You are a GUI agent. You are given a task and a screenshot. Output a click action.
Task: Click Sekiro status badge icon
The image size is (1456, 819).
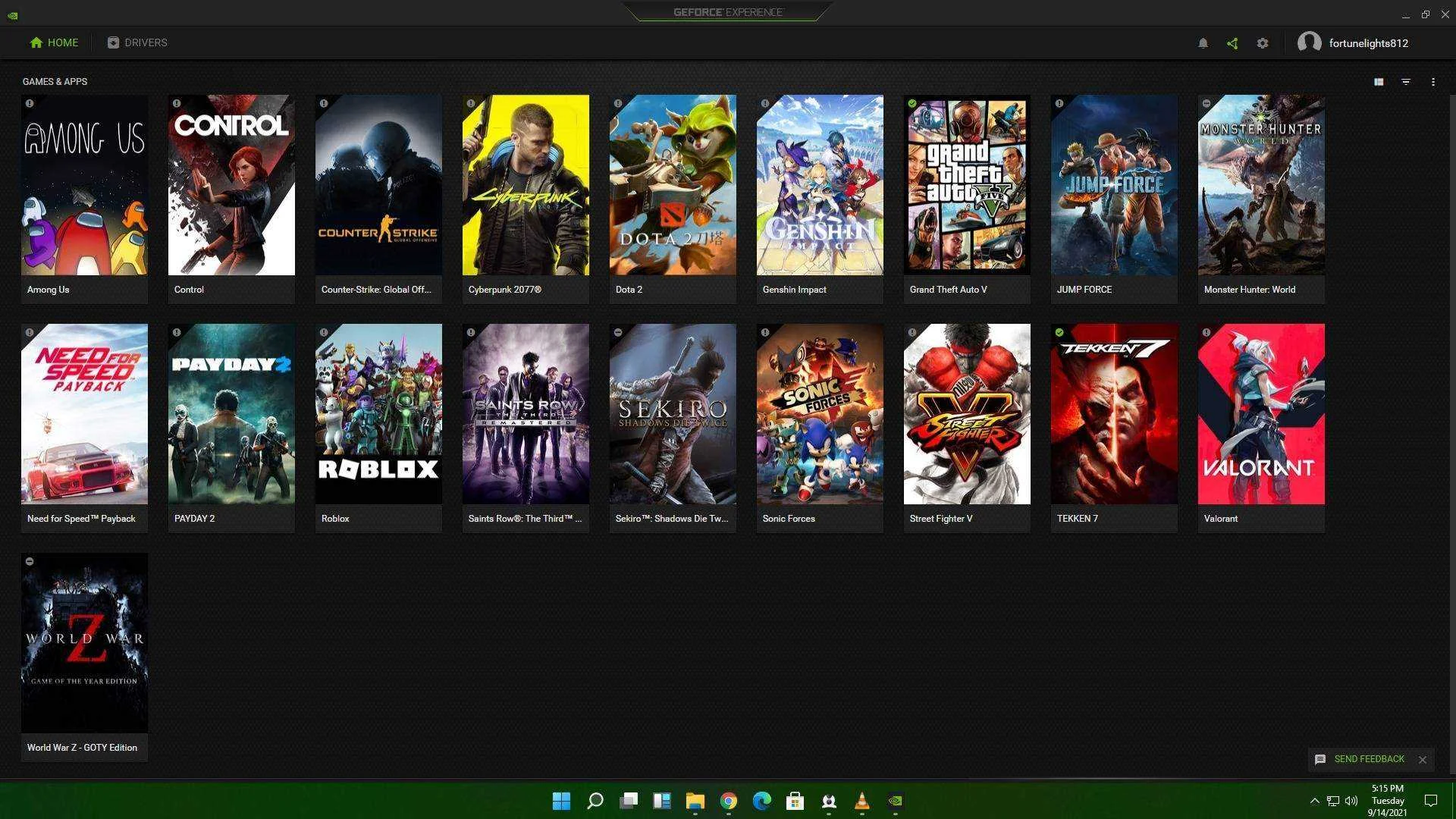pyautogui.click(x=618, y=332)
